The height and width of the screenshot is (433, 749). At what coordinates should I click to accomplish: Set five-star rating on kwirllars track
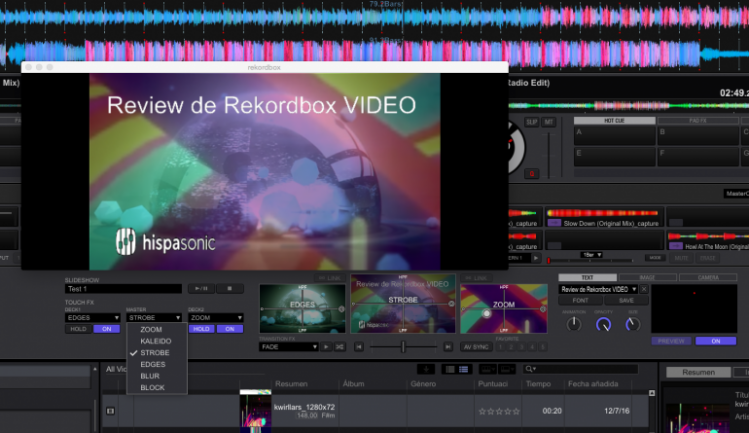(516, 411)
